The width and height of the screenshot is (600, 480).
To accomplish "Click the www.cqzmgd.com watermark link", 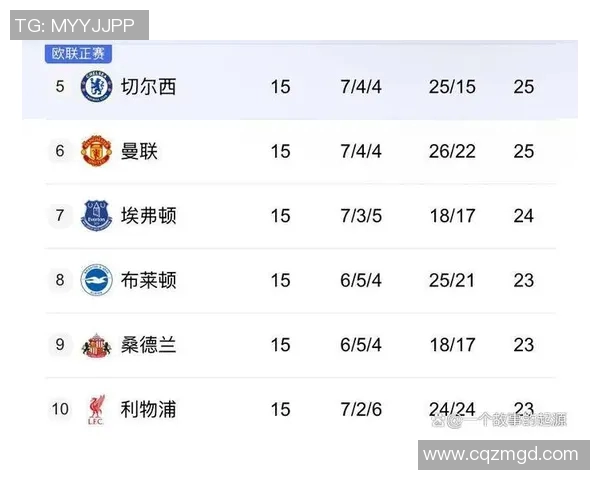I will pos(501,455).
